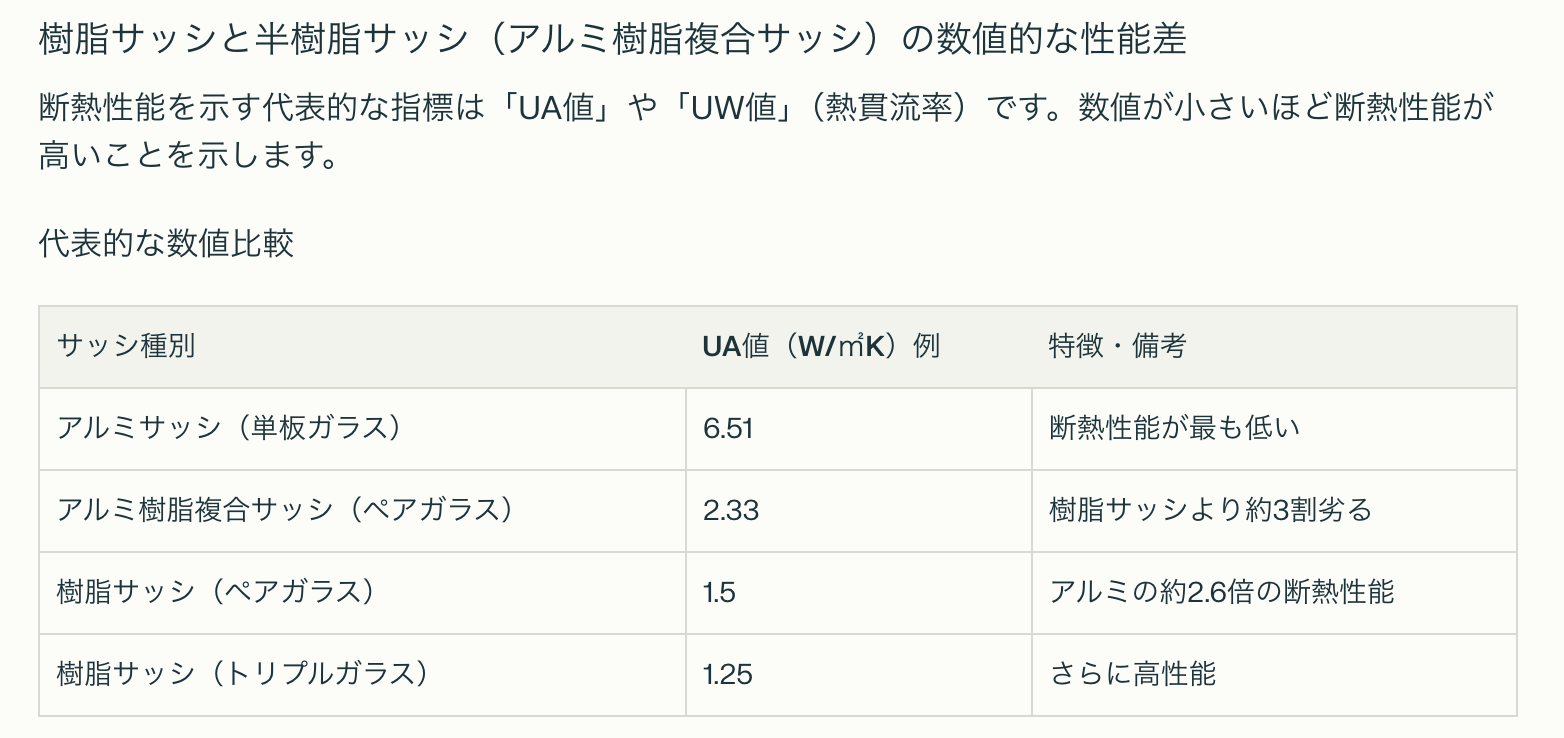This screenshot has height=738, width=1564.
Task: Click the heading about 樹脂サッシと半樹脂サッシ
Action: coord(612,39)
